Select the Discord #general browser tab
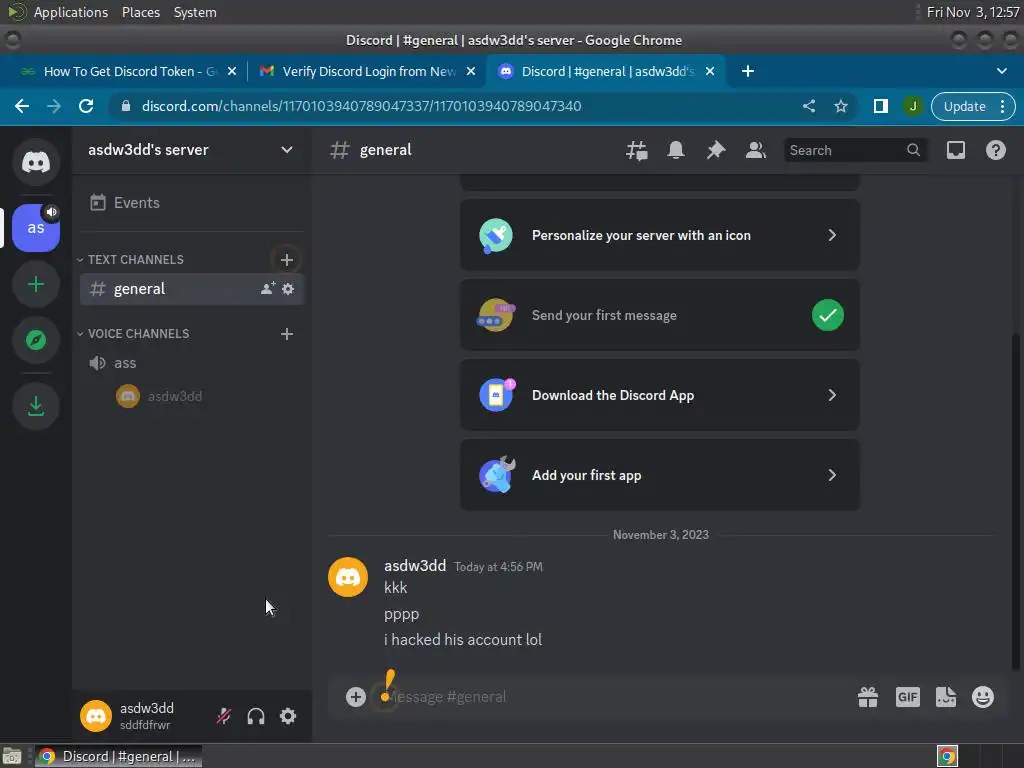This screenshot has width=1024, height=768. [606, 71]
